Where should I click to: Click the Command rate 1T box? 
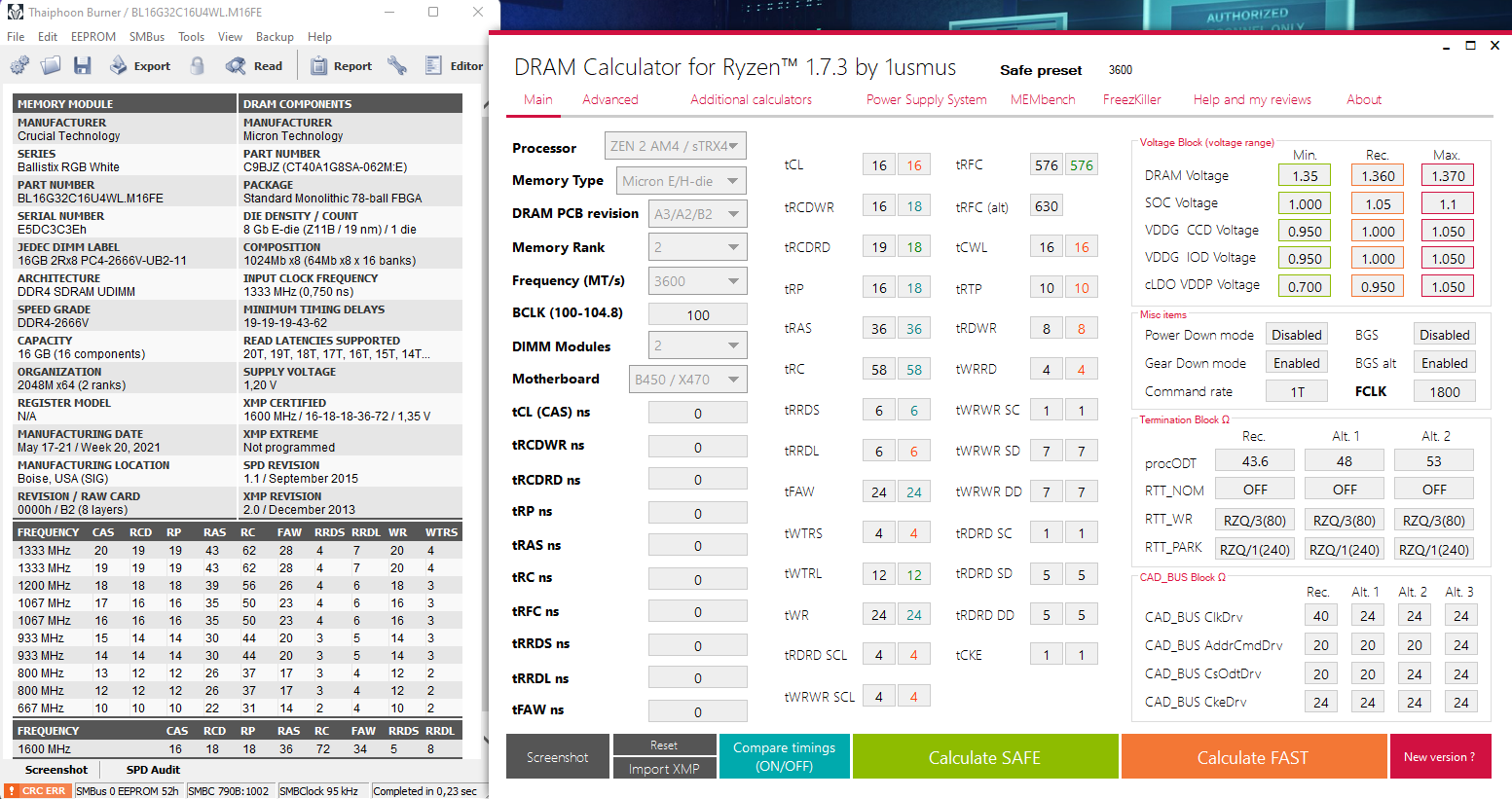[1297, 391]
